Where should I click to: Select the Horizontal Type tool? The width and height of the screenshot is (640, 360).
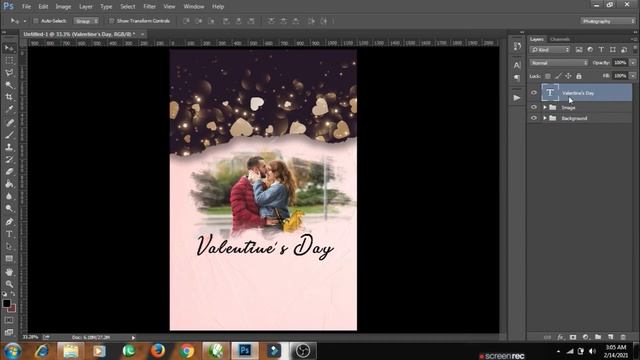click(9, 234)
